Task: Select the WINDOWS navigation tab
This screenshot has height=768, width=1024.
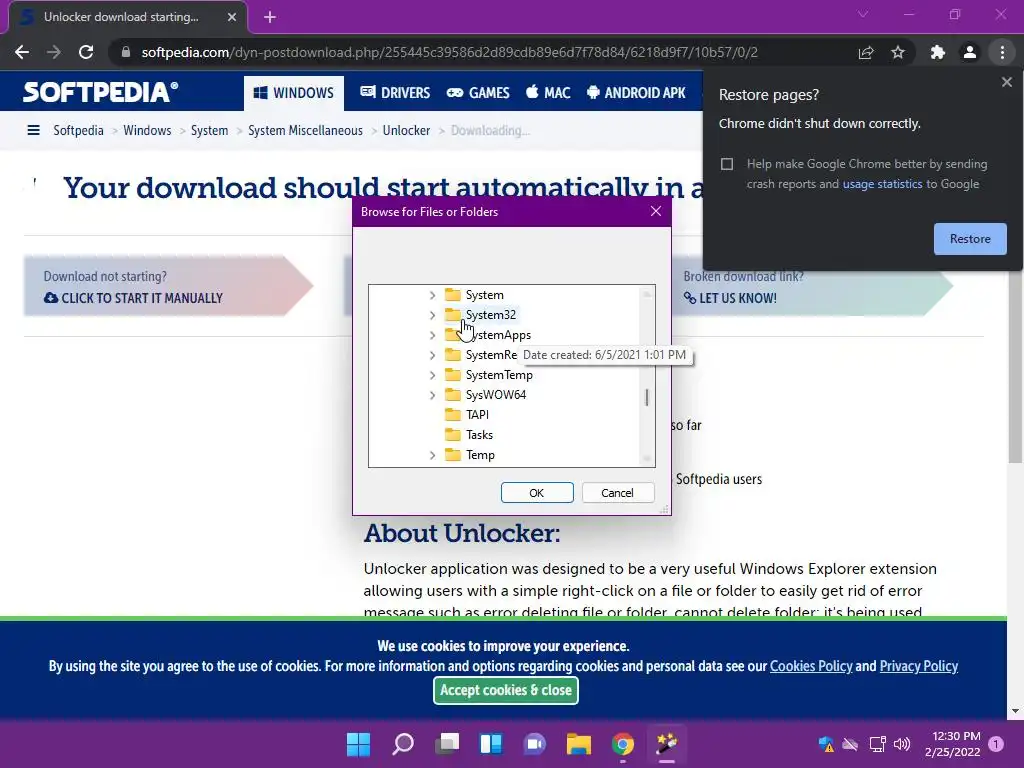Action: click(x=293, y=93)
